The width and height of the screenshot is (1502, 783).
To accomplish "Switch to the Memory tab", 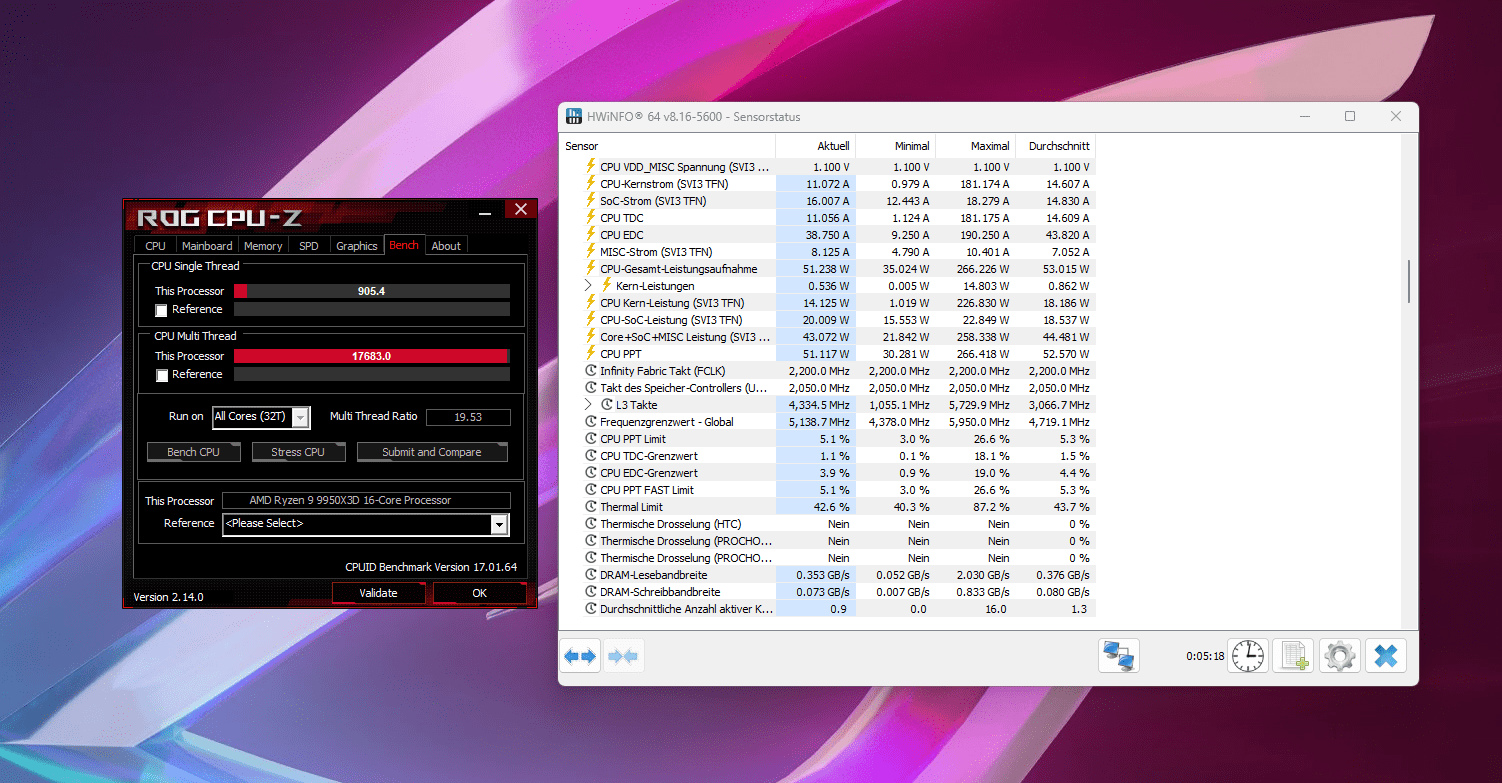I will (263, 246).
